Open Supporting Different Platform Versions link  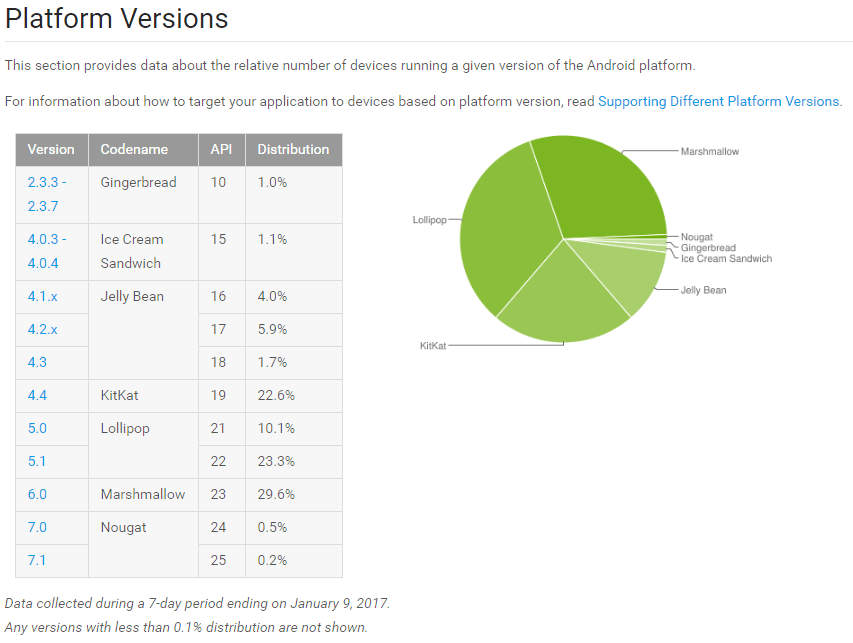click(x=719, y=102)
